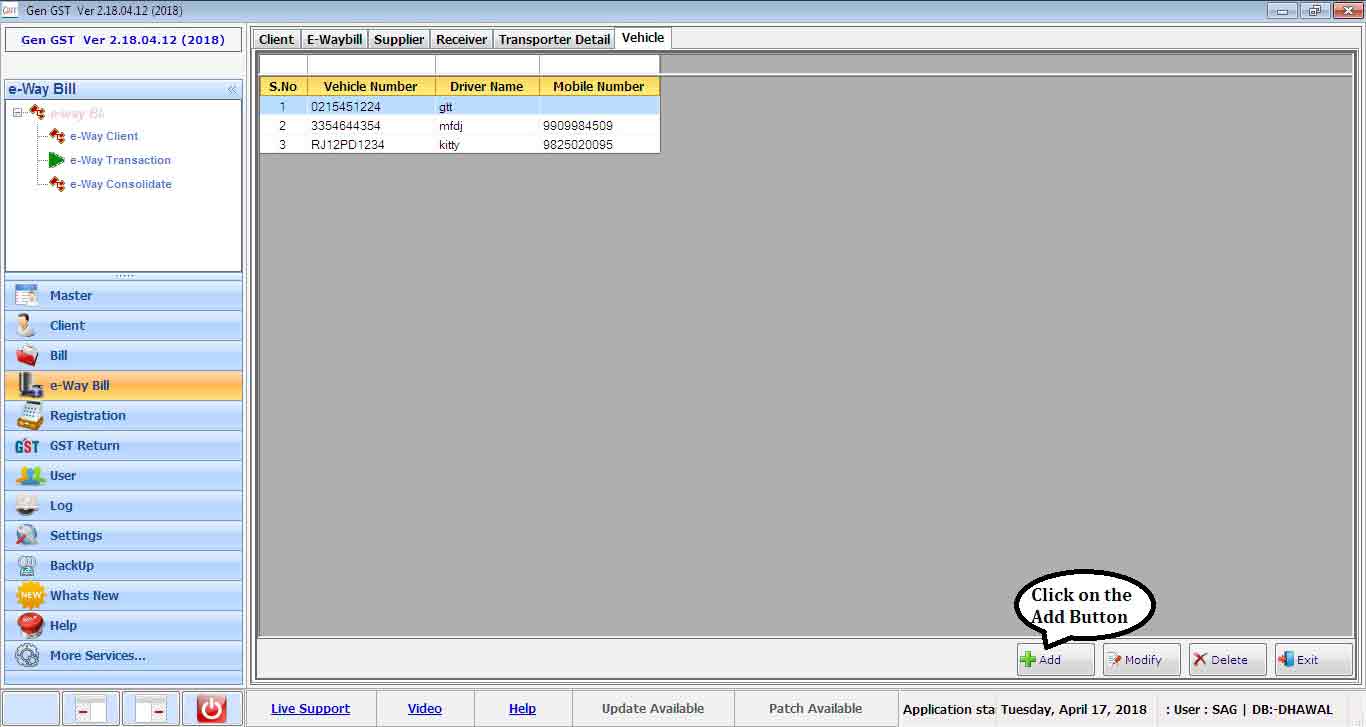Collapse the e-Way Bill panel with chevrons

click(x=232, y=89)
